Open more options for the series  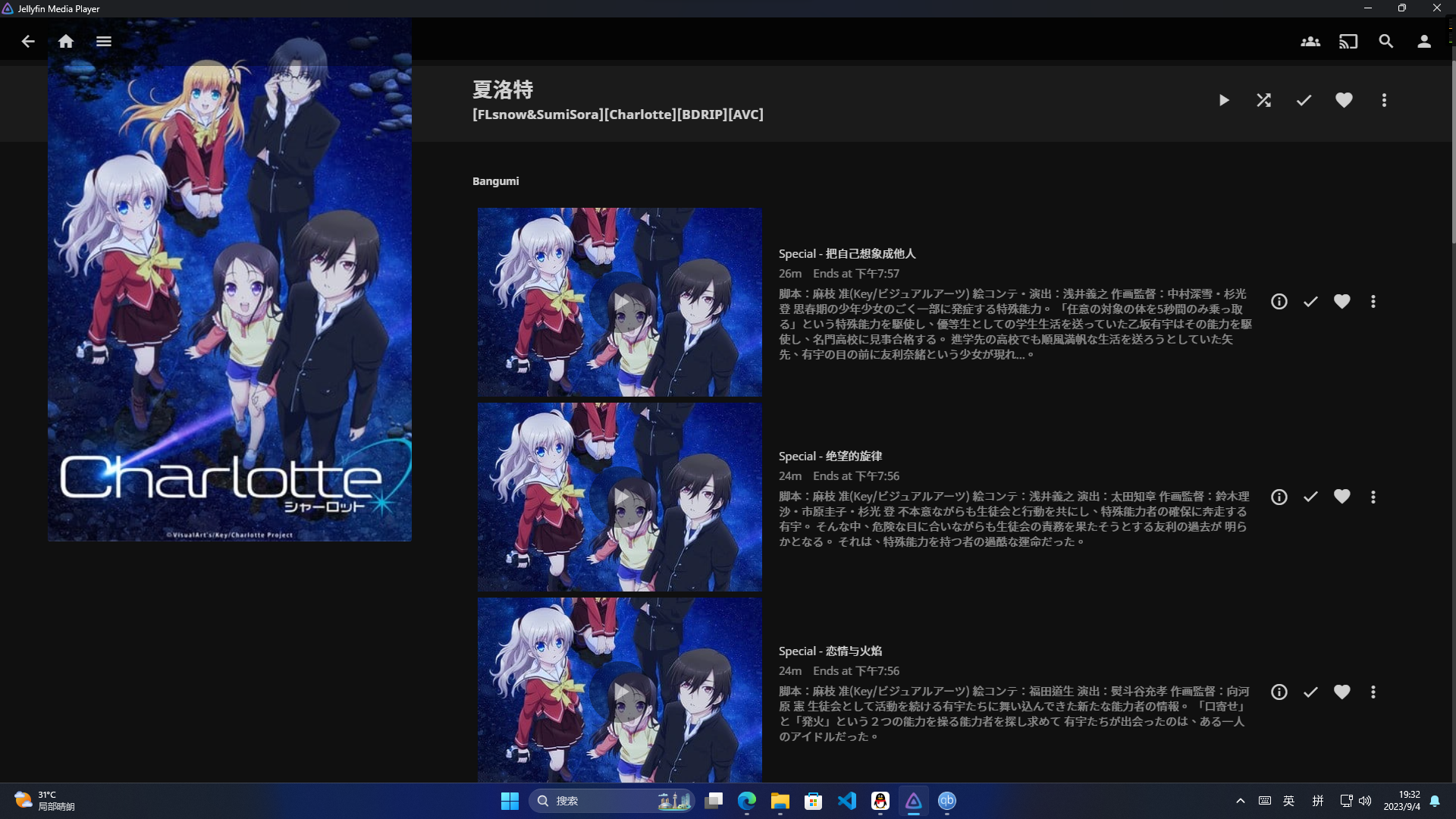(x=1383, y=99)
